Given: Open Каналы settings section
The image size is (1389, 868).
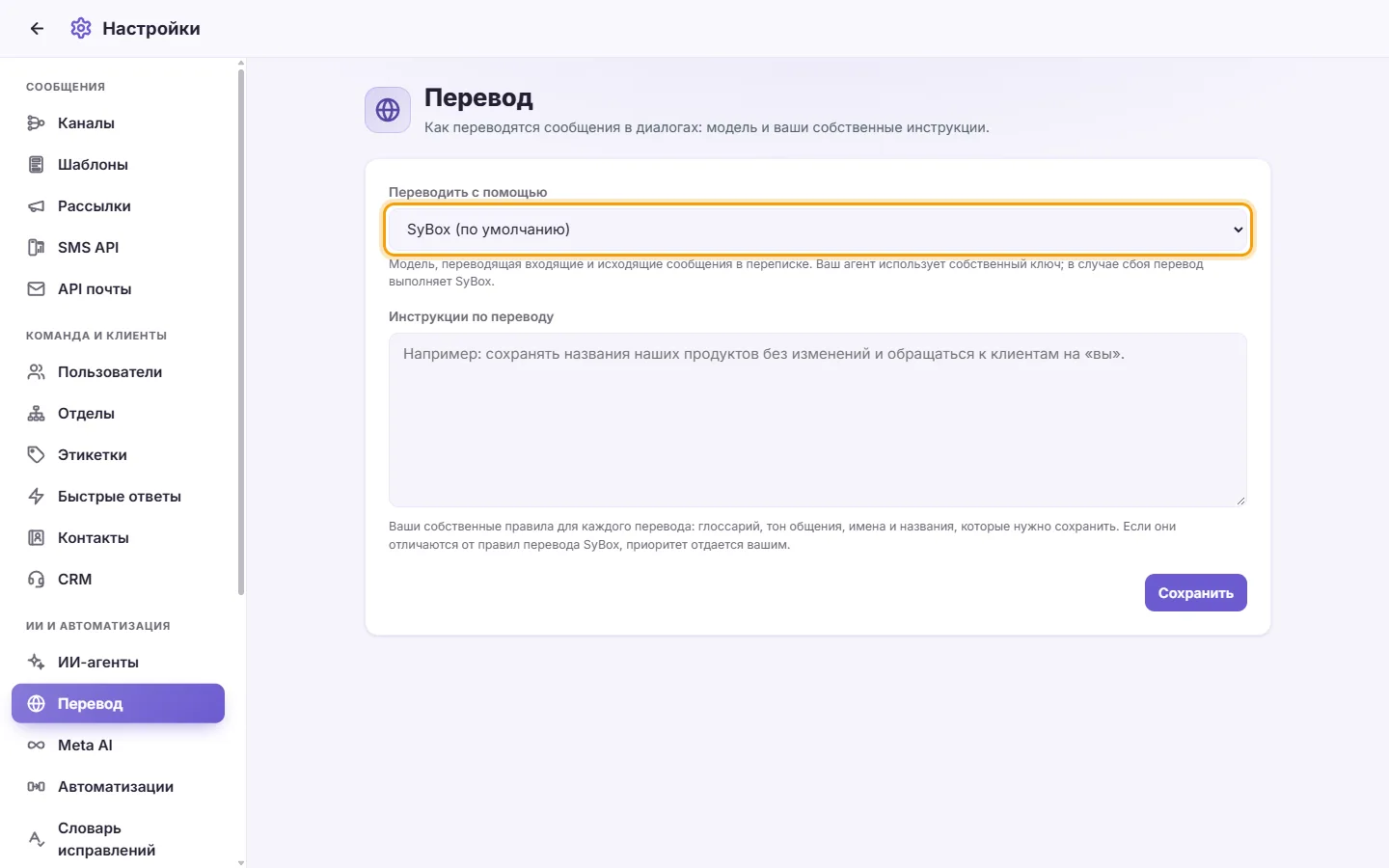Looking at the screenshot, I should point(118,123).
